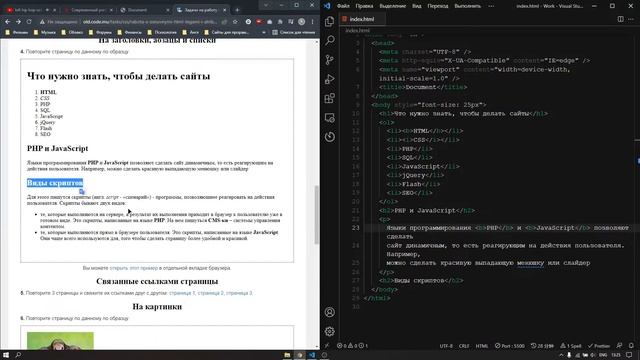Go forward in the browser
The image size is (640, 360).
(18, 22)
